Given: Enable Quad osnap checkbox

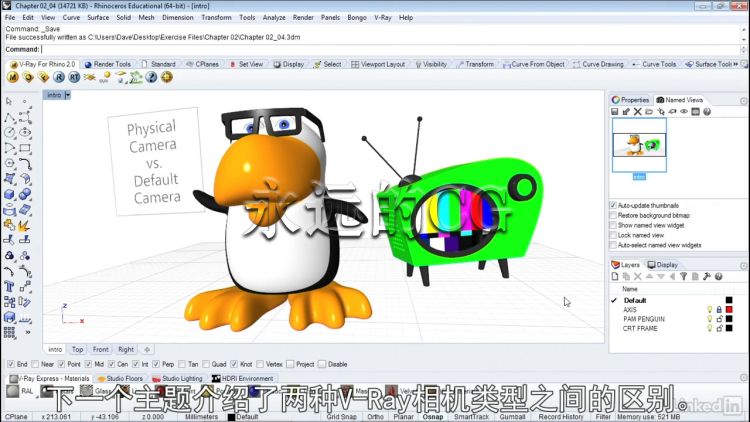Looking at the screenshot, I should coord(206,364).
